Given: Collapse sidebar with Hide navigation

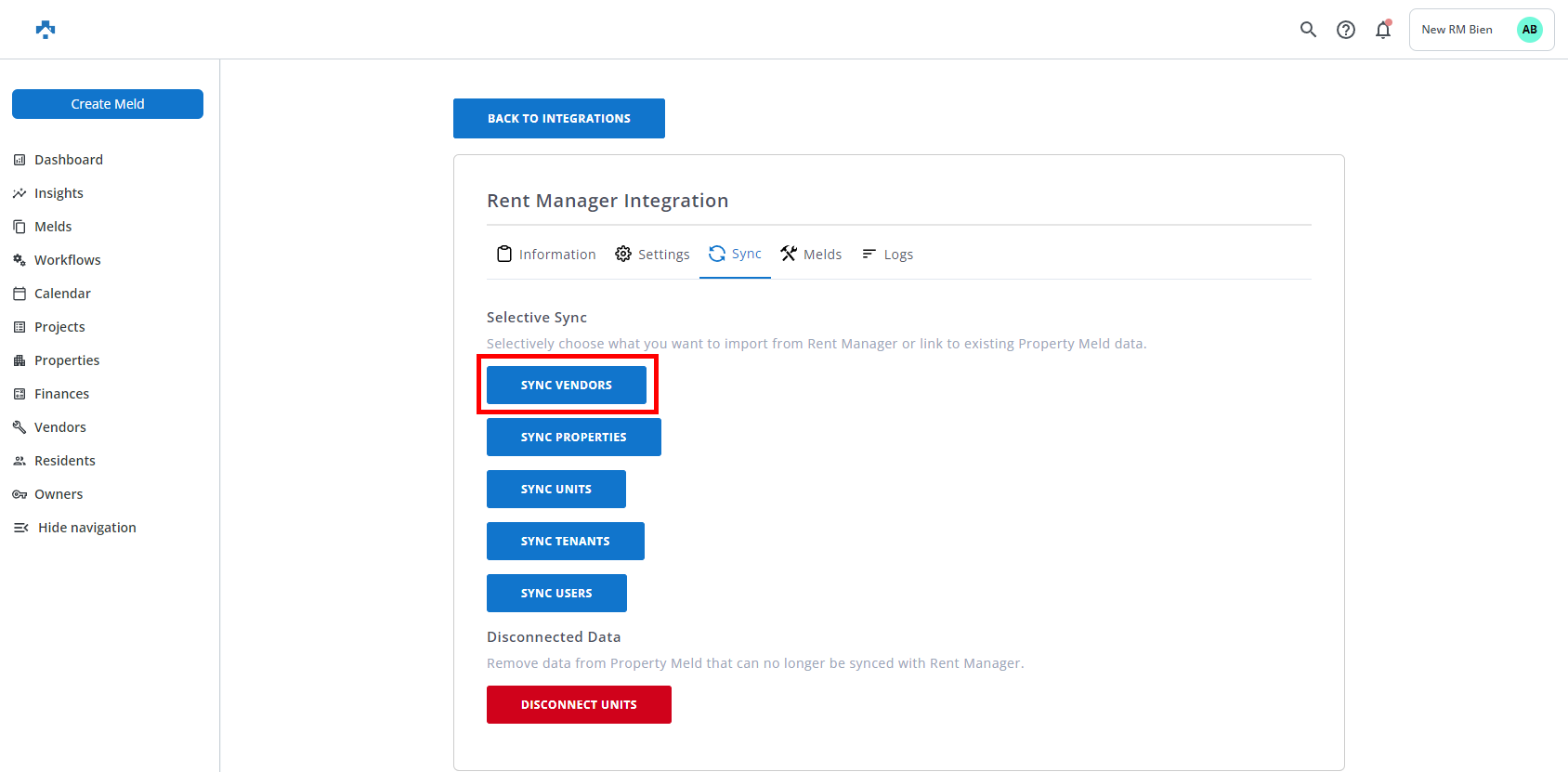Looking at the screenshot, I should point(86,528).
